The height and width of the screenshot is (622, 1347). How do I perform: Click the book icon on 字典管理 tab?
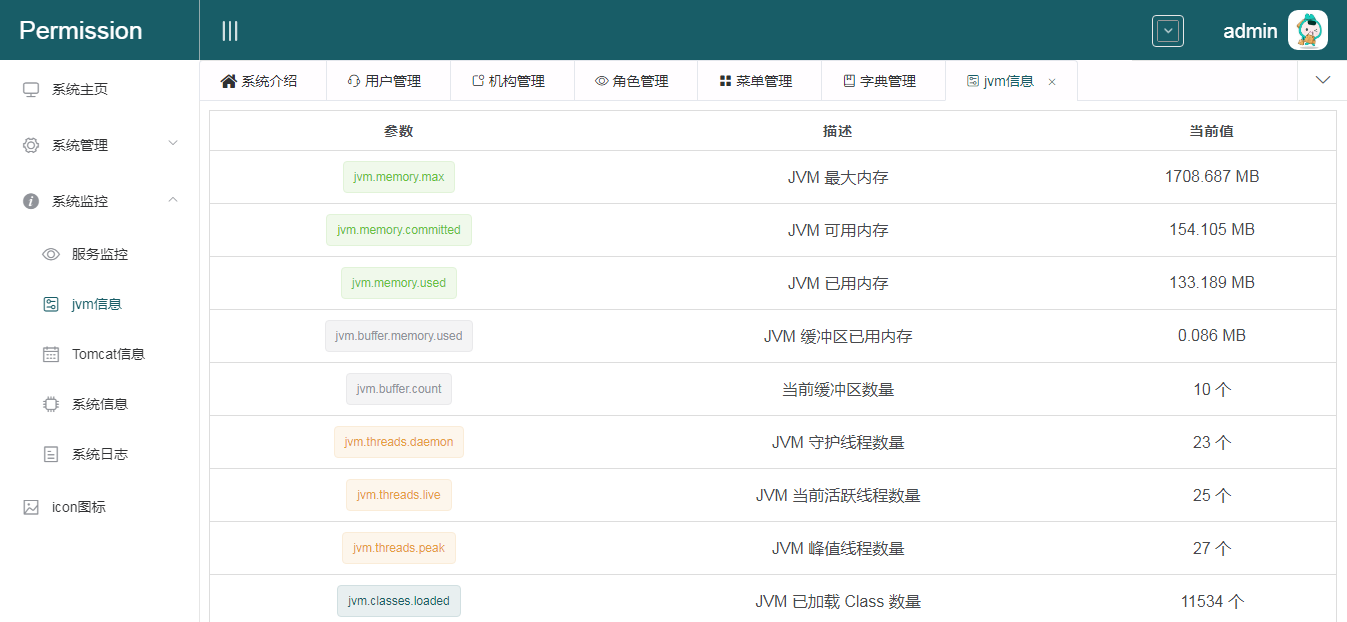point(850,81)
